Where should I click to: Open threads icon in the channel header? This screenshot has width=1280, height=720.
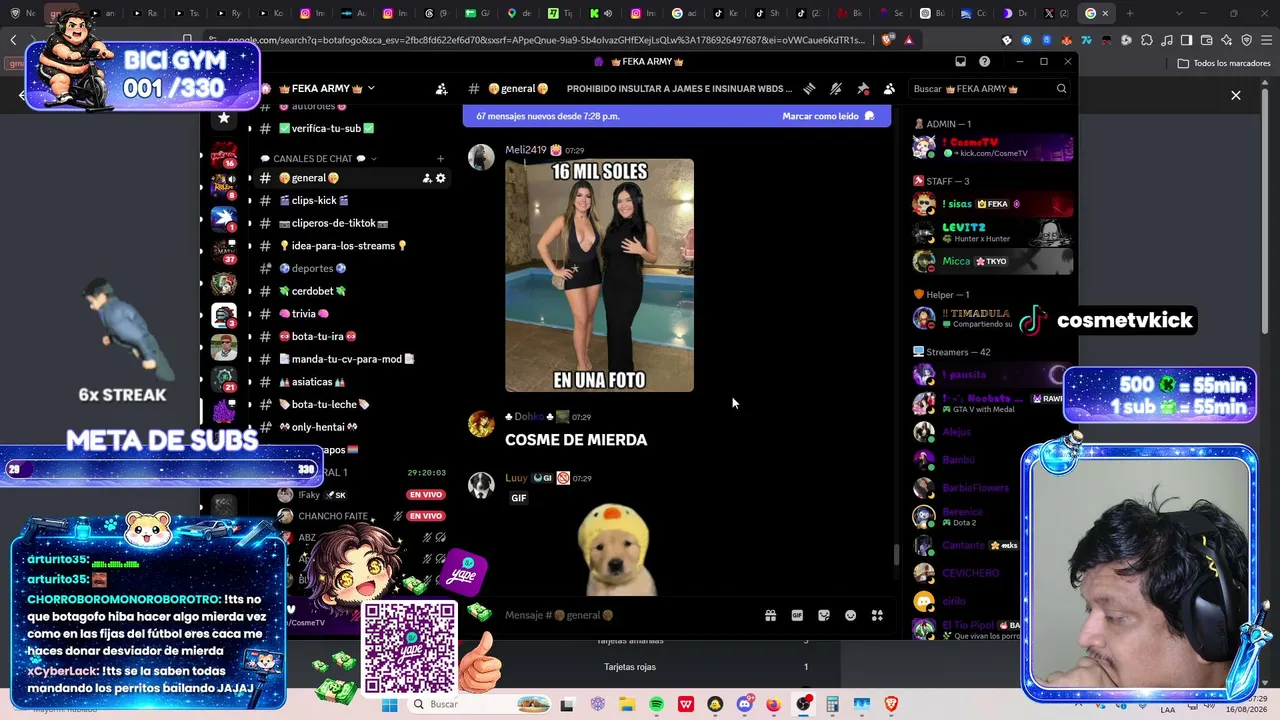810,89
